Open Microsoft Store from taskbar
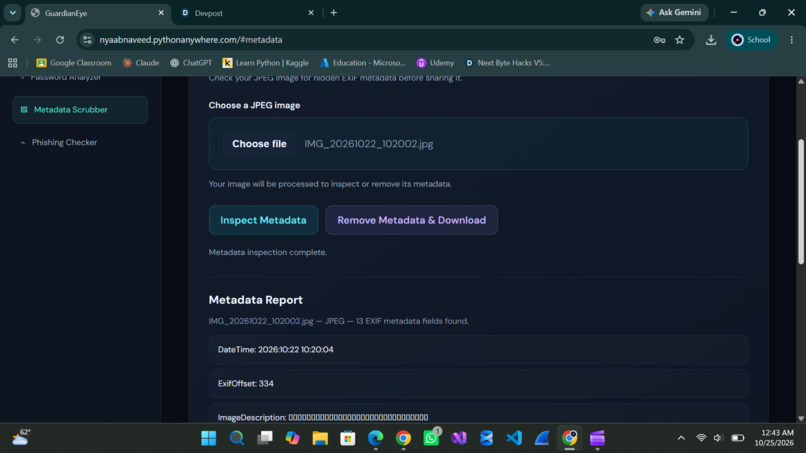 [347, 438]
